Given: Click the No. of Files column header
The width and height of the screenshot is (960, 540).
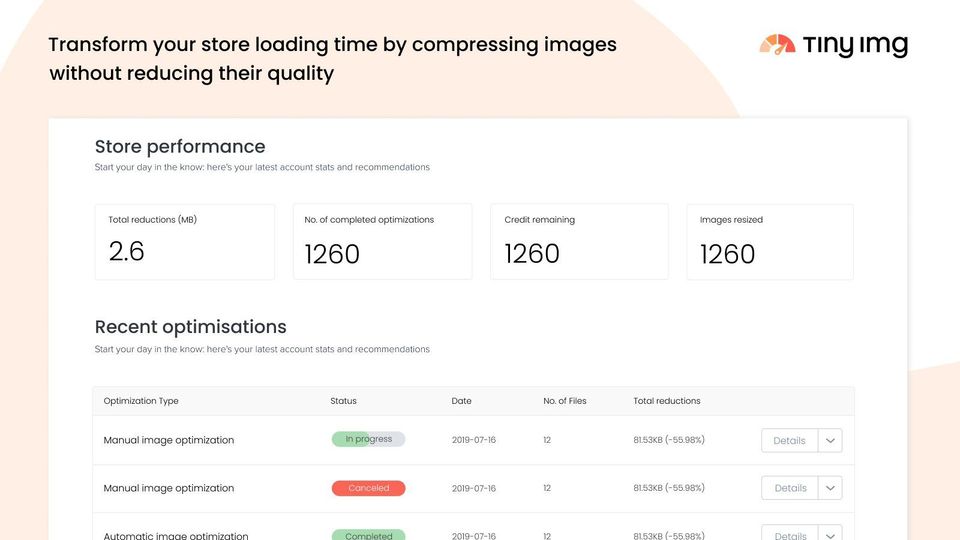Looking at the screenshot, I should (x=564, y=401).
